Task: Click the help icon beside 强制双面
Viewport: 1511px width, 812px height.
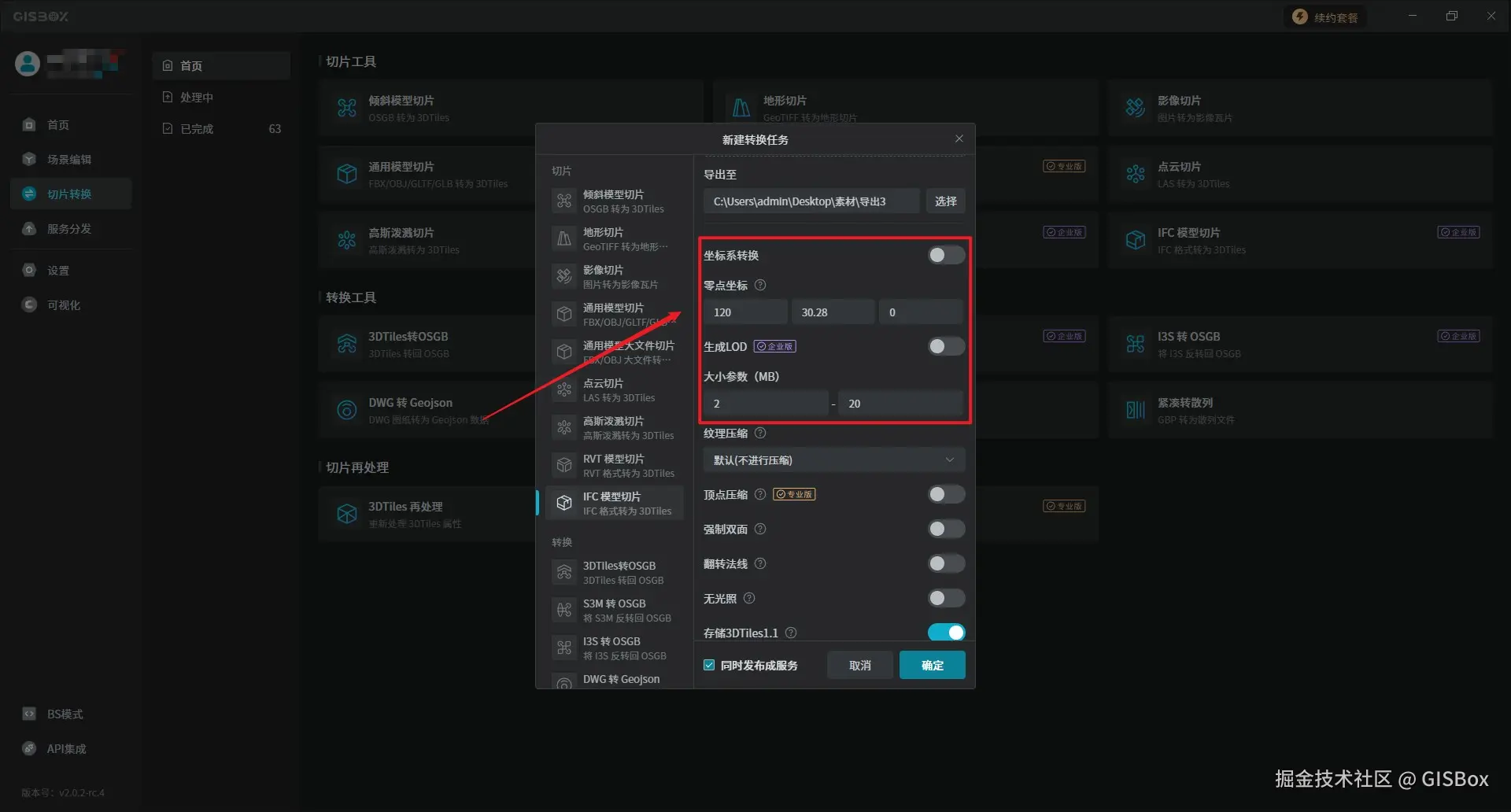Action: point(760,529)
